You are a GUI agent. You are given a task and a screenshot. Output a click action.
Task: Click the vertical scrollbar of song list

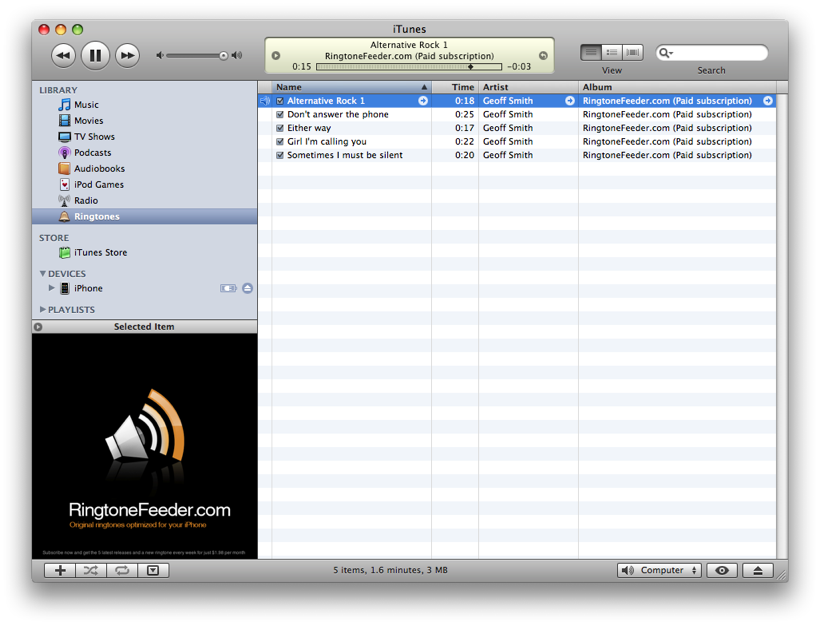[782, 326]
